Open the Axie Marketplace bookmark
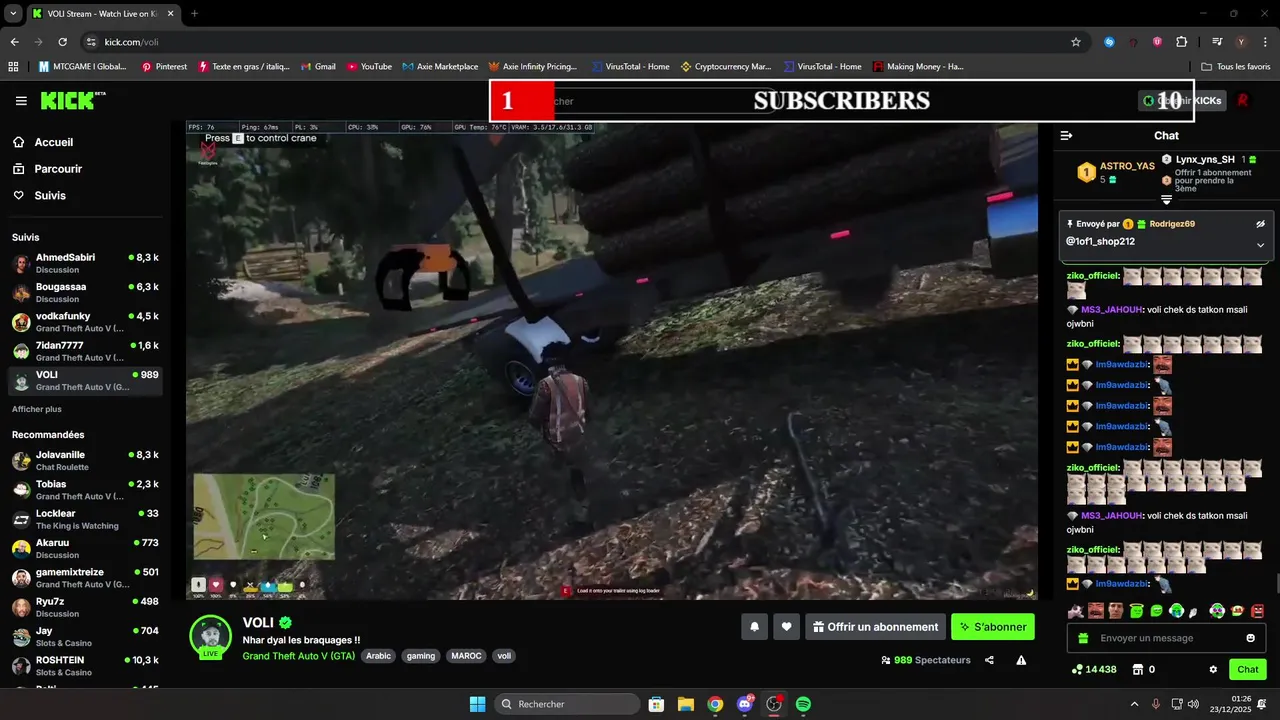 [440, 66]
